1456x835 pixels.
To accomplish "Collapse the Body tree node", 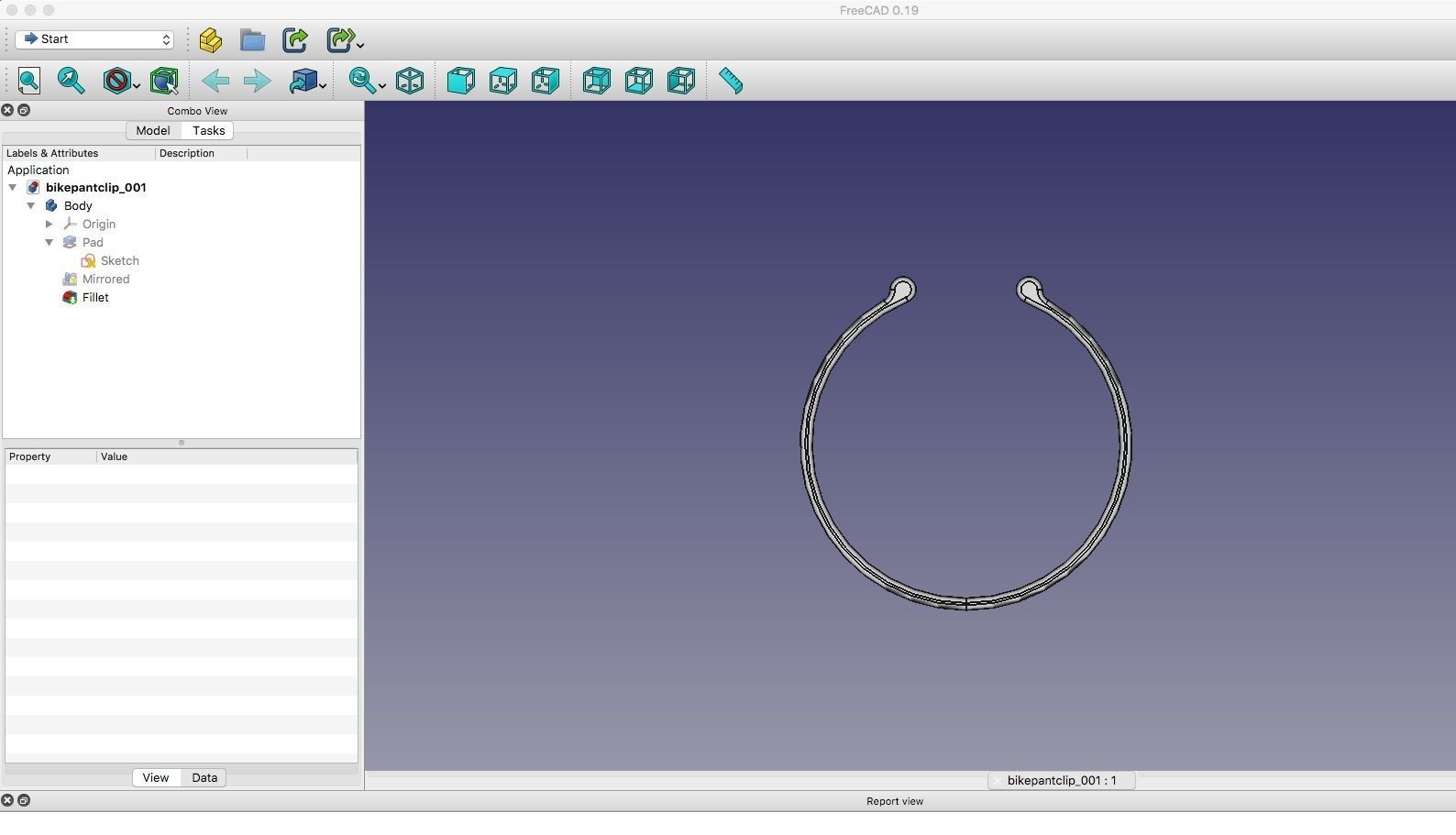I will pyautogui.click(x=31, y=205).
